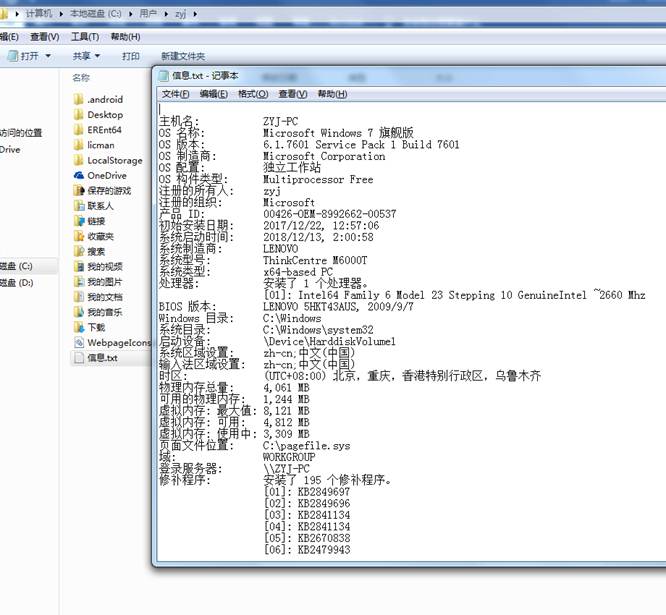This screenshot has width=666, height=615.
Task: Expand the arrow after 计算机 in address bar
Action: [x=61, y=14]
